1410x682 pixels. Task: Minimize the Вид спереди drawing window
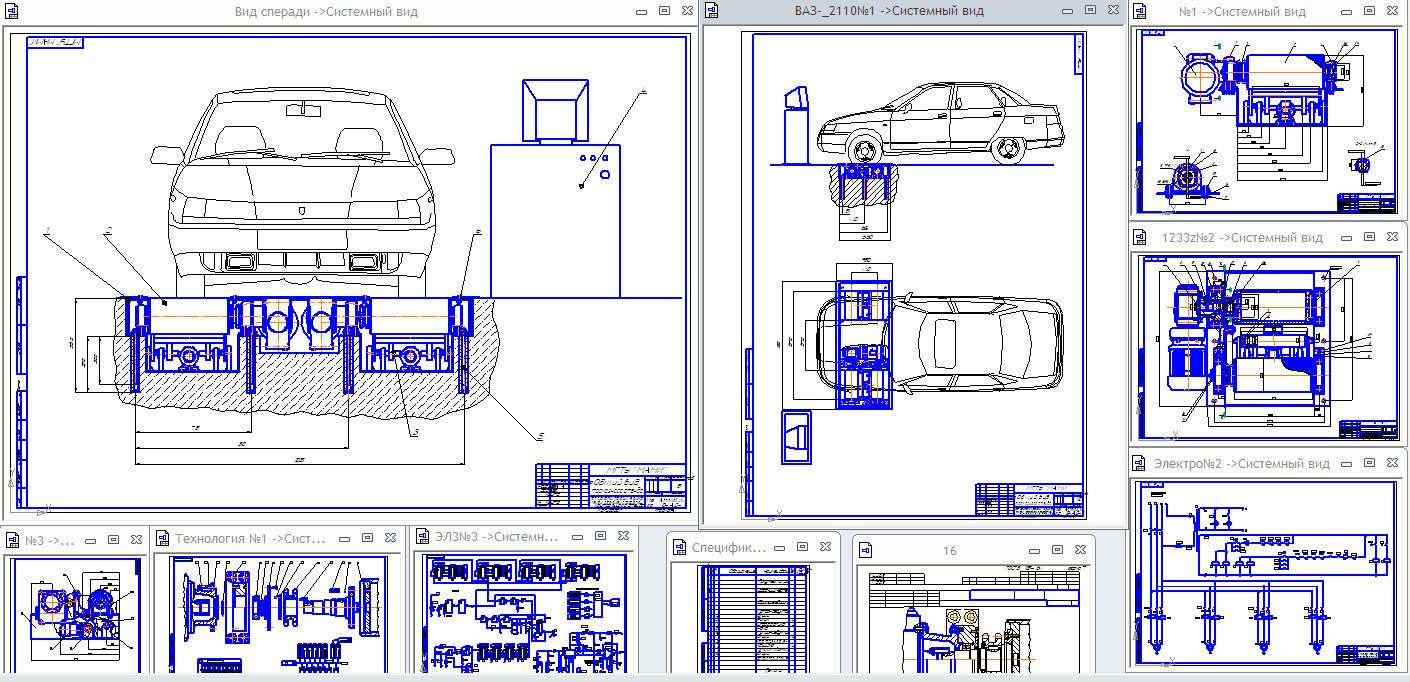click(642, 10)
